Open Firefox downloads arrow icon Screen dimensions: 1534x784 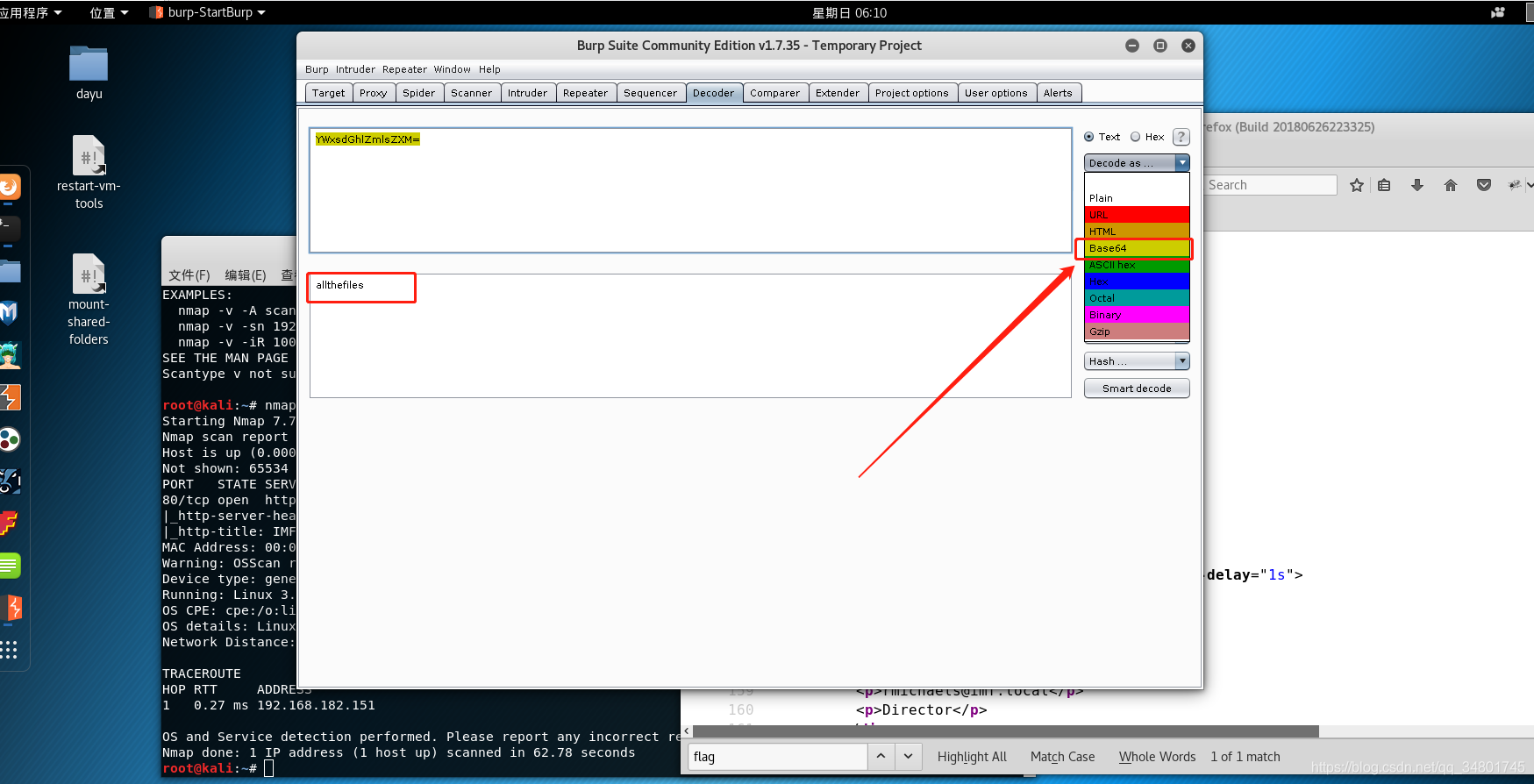pyautogui.click(x=1416, y=185)
